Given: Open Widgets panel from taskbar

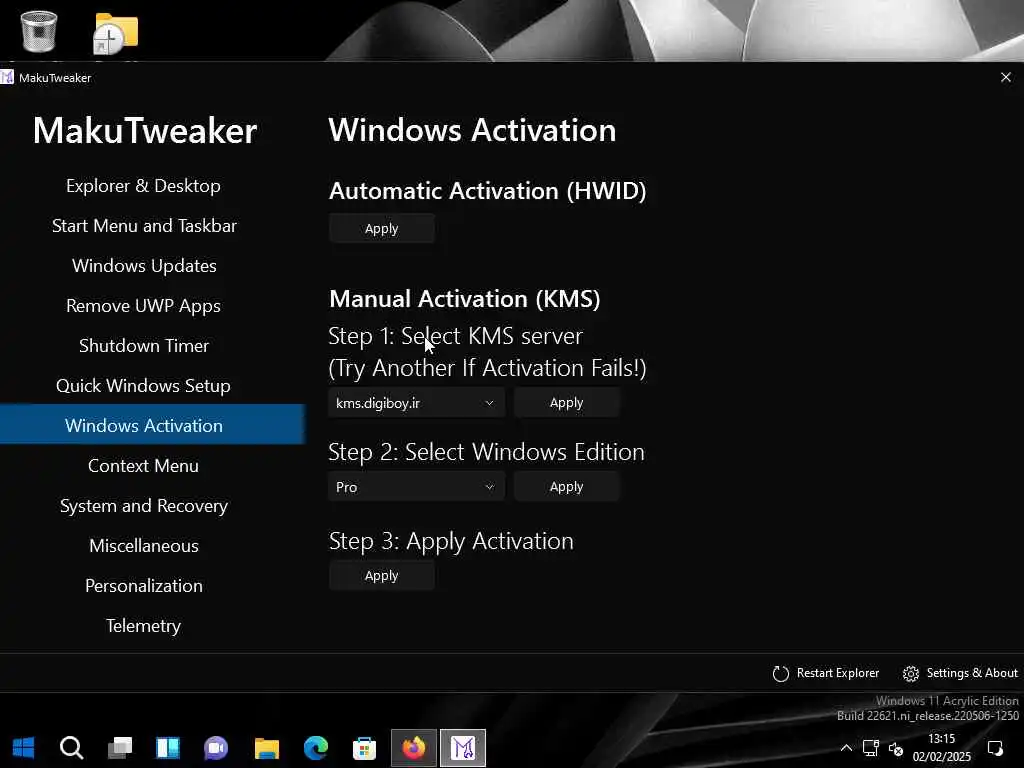Looking at the screenshot, I should coord(168,748).
